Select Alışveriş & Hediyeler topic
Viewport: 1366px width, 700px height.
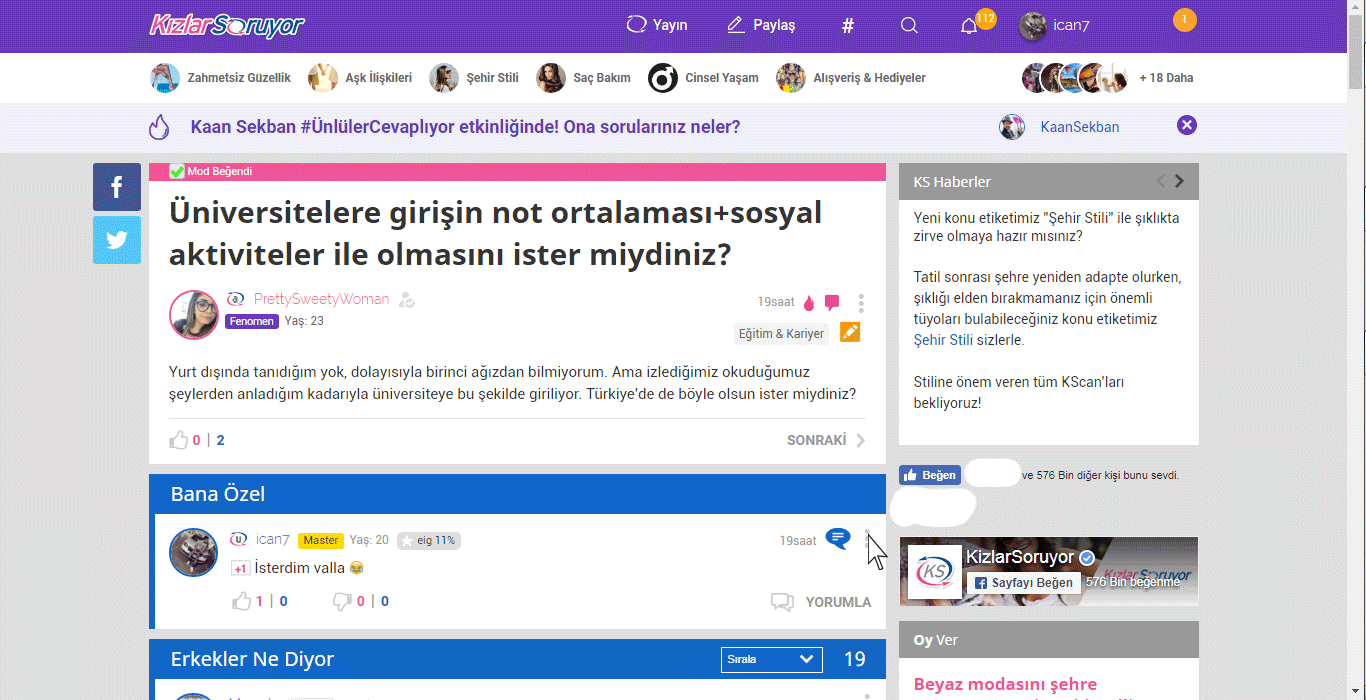[x=851, y=78]
